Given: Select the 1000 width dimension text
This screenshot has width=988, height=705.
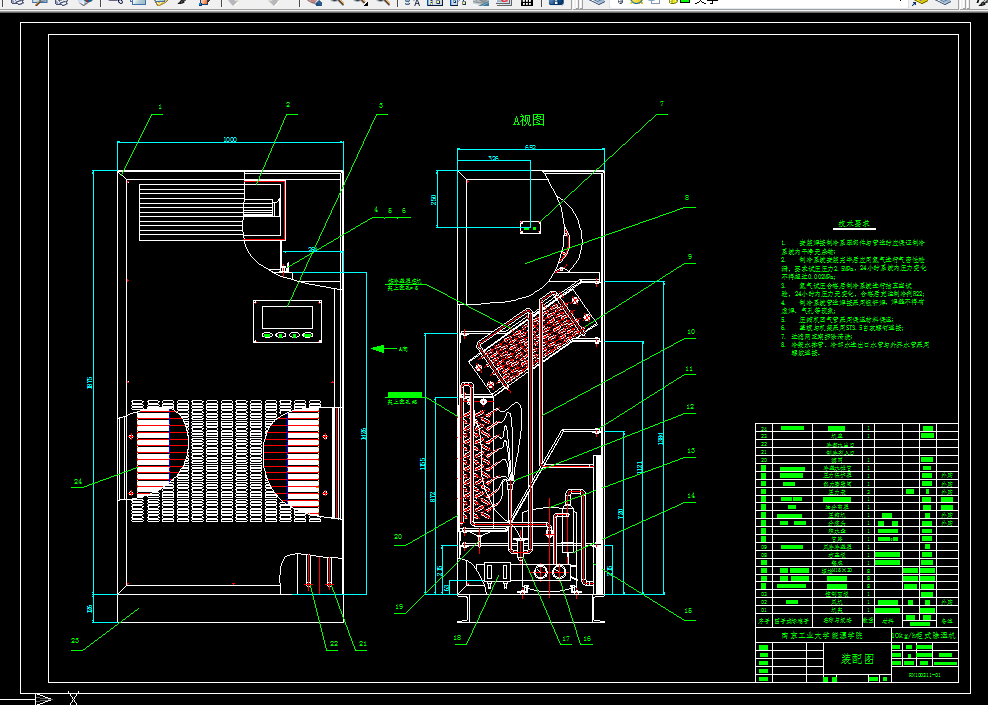Looking at the screenshot, I should 230,139.
